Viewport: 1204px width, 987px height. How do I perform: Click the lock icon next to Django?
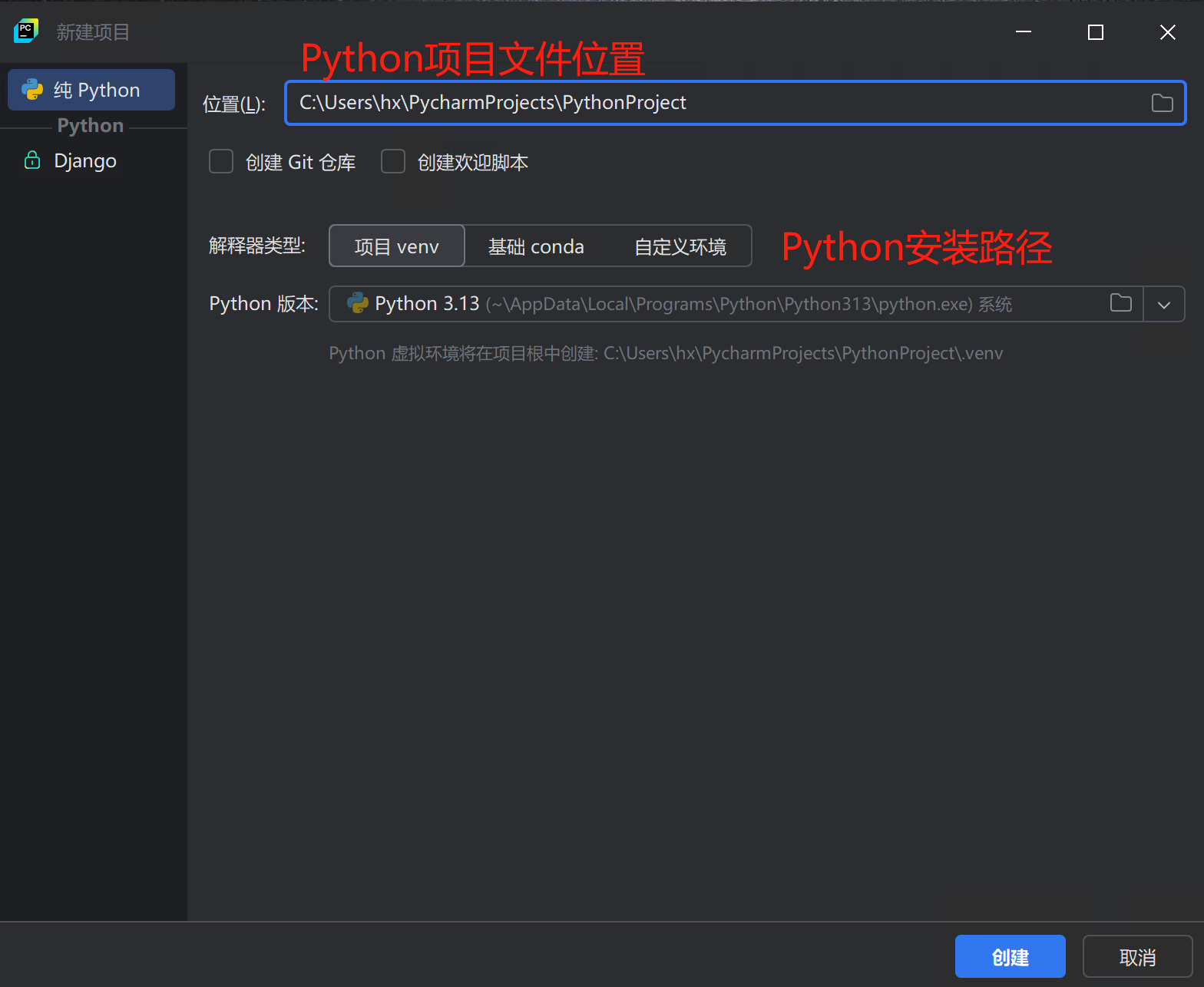pos(32,160)
